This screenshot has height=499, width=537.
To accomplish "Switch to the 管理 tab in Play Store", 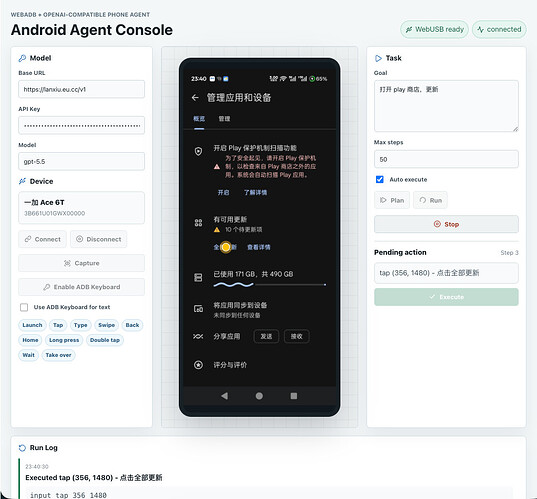I will click(224, 119).
